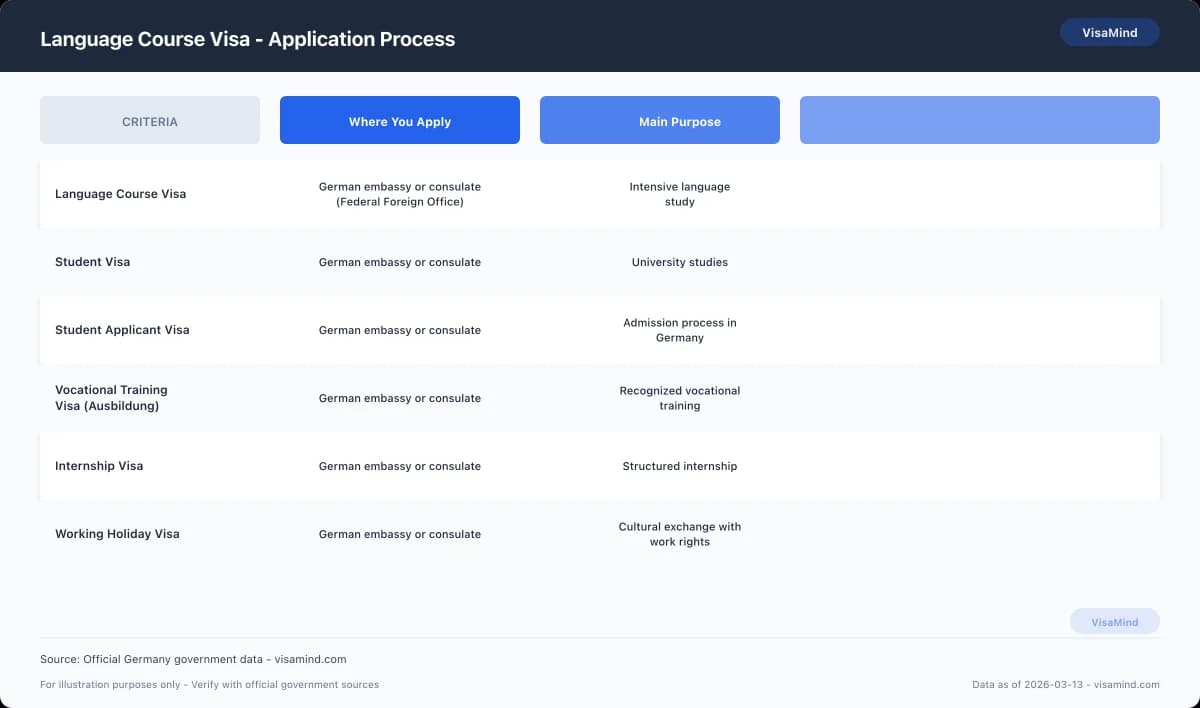Select the Language Course Visa row label

point(120,194)
